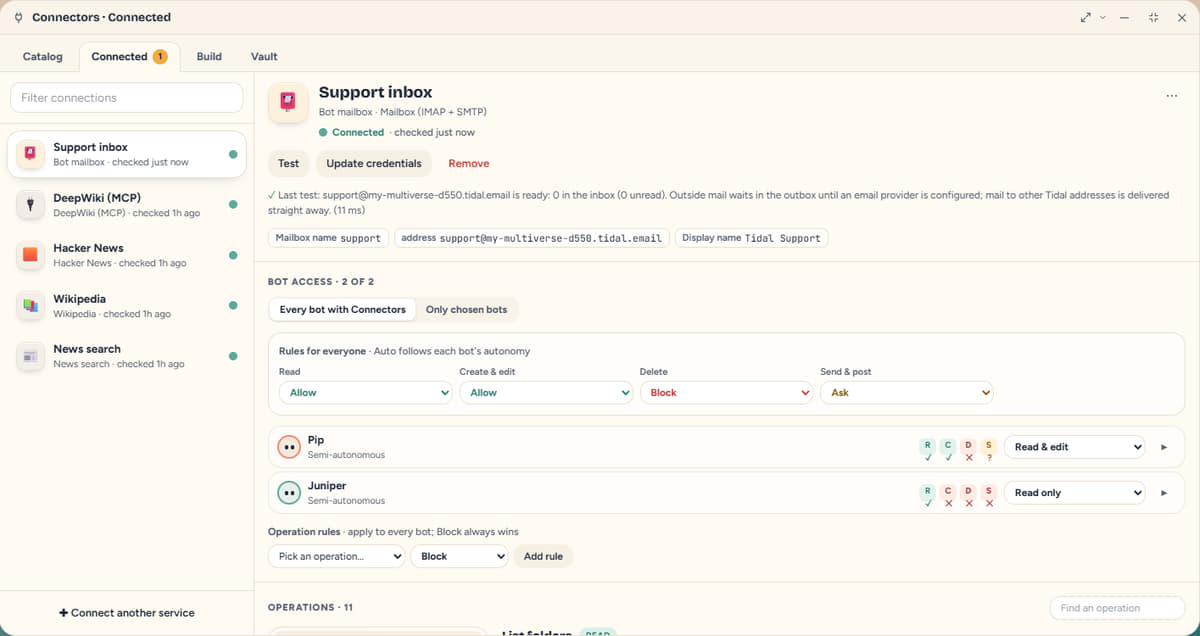The width and height of the screenshot is (1200, 636).
Task: Click Pip's Read permission badge
Action: click(x=928, y=450)
